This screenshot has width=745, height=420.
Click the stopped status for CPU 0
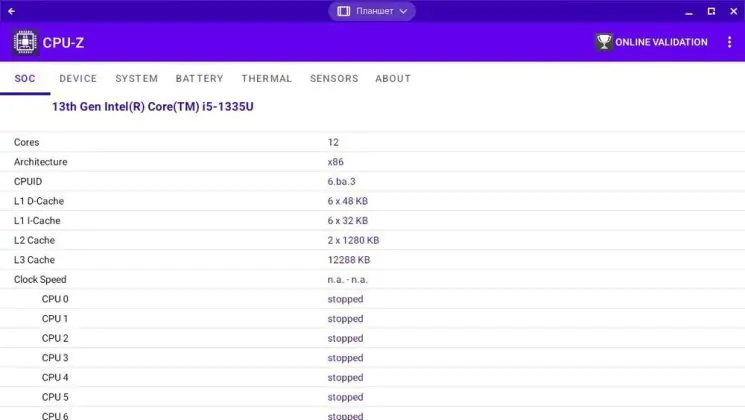pos(345,299)
